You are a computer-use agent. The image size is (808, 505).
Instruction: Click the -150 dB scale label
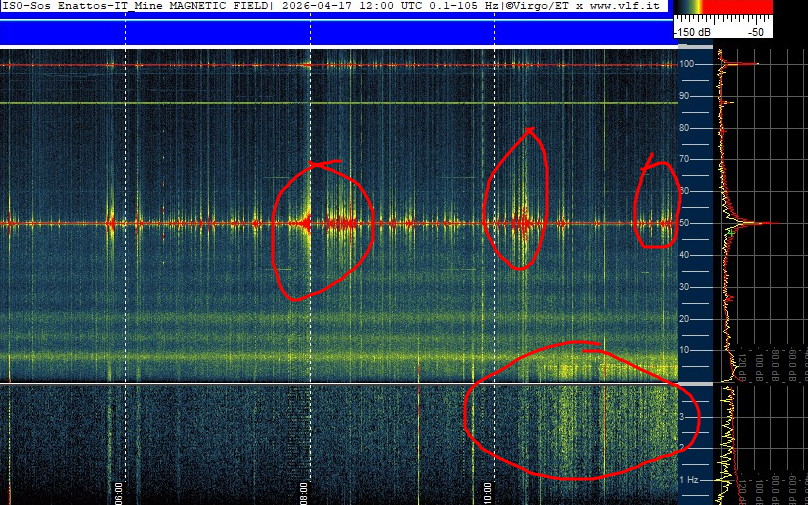pos(692,32)
